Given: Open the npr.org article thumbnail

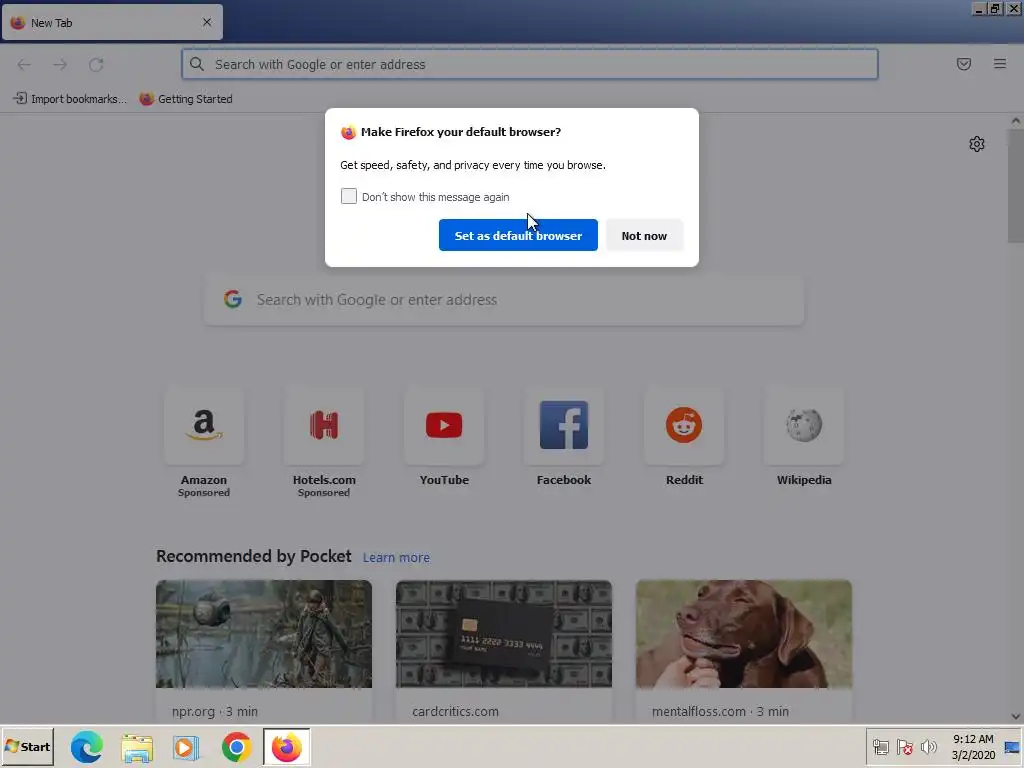Looking at the screenshot, I should pyautogui.click(x=264, y=633).
